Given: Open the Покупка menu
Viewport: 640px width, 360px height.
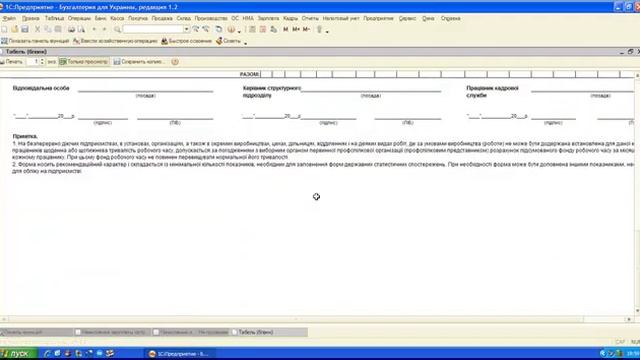Looking at the screenshot, I should [x=138, y=18].
